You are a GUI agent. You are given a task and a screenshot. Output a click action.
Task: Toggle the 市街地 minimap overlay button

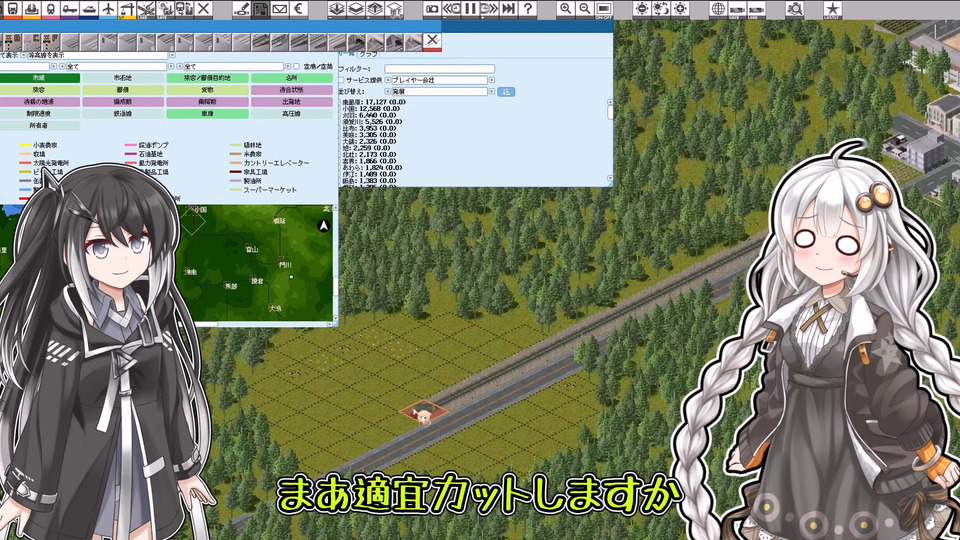coord(123,78)
